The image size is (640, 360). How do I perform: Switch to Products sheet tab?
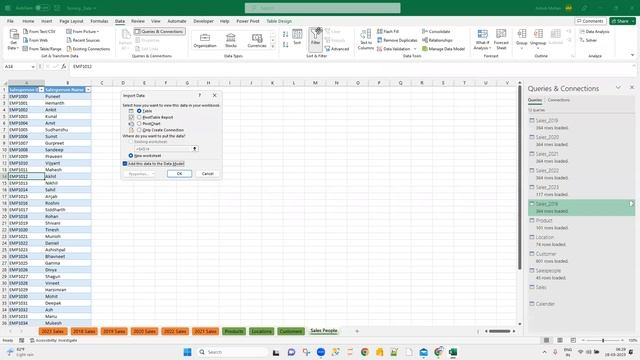234,331
